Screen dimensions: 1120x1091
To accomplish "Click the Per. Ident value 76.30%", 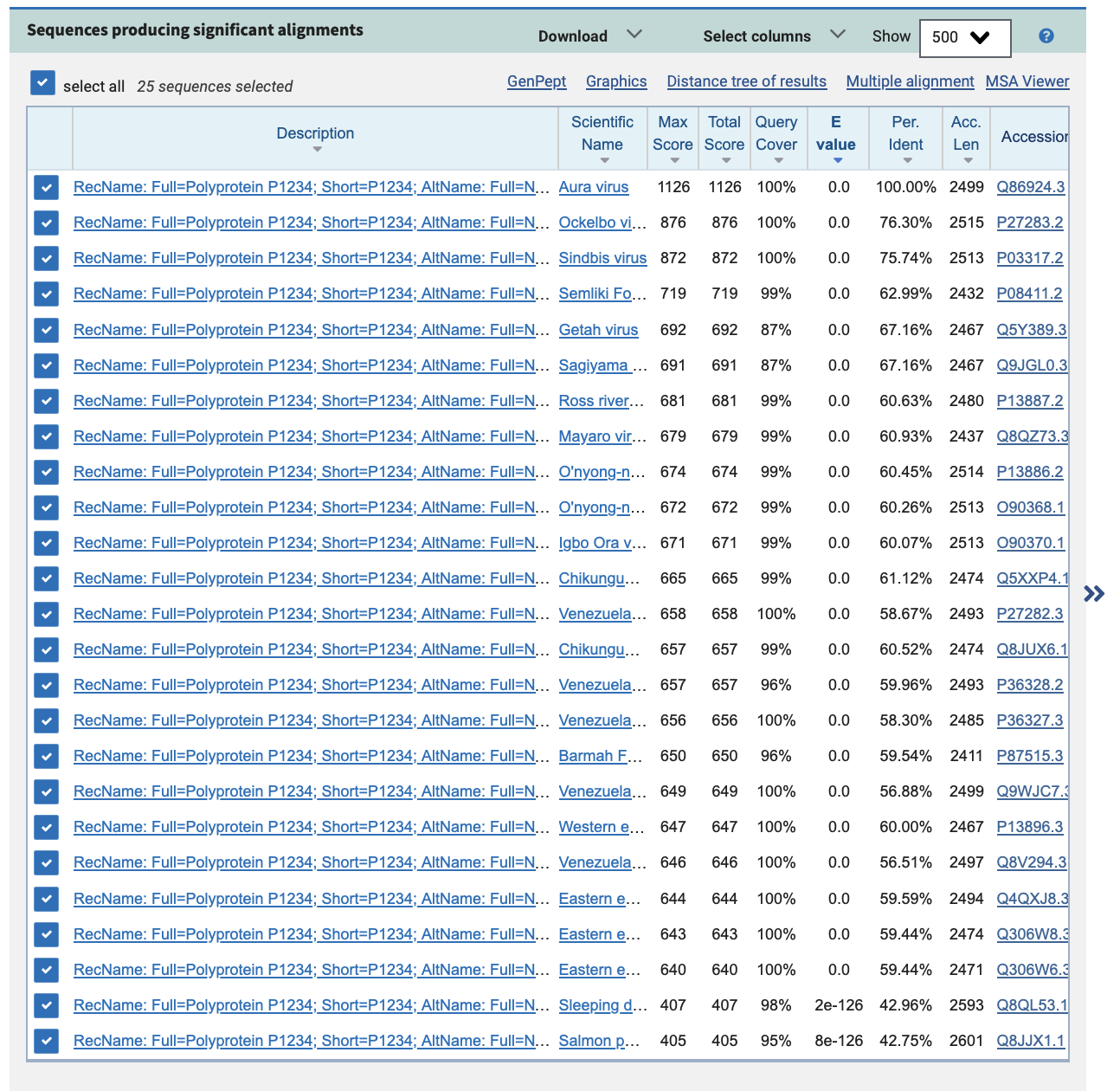I will [x=905, y=223].
